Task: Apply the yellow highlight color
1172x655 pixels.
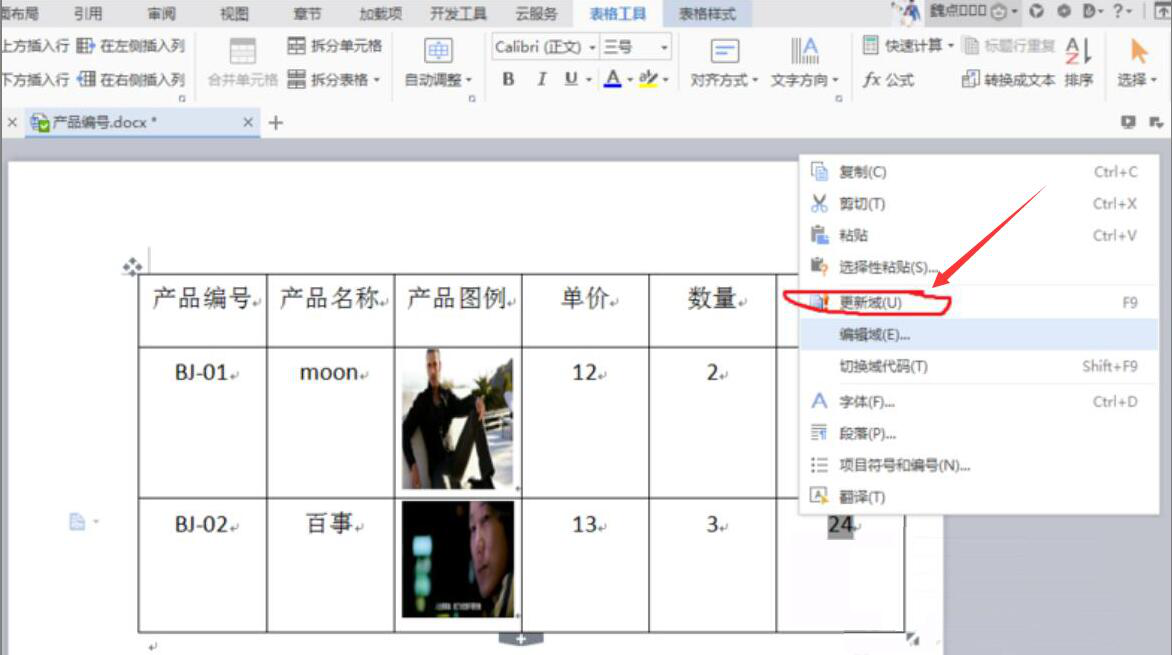Action: (648, 79)
